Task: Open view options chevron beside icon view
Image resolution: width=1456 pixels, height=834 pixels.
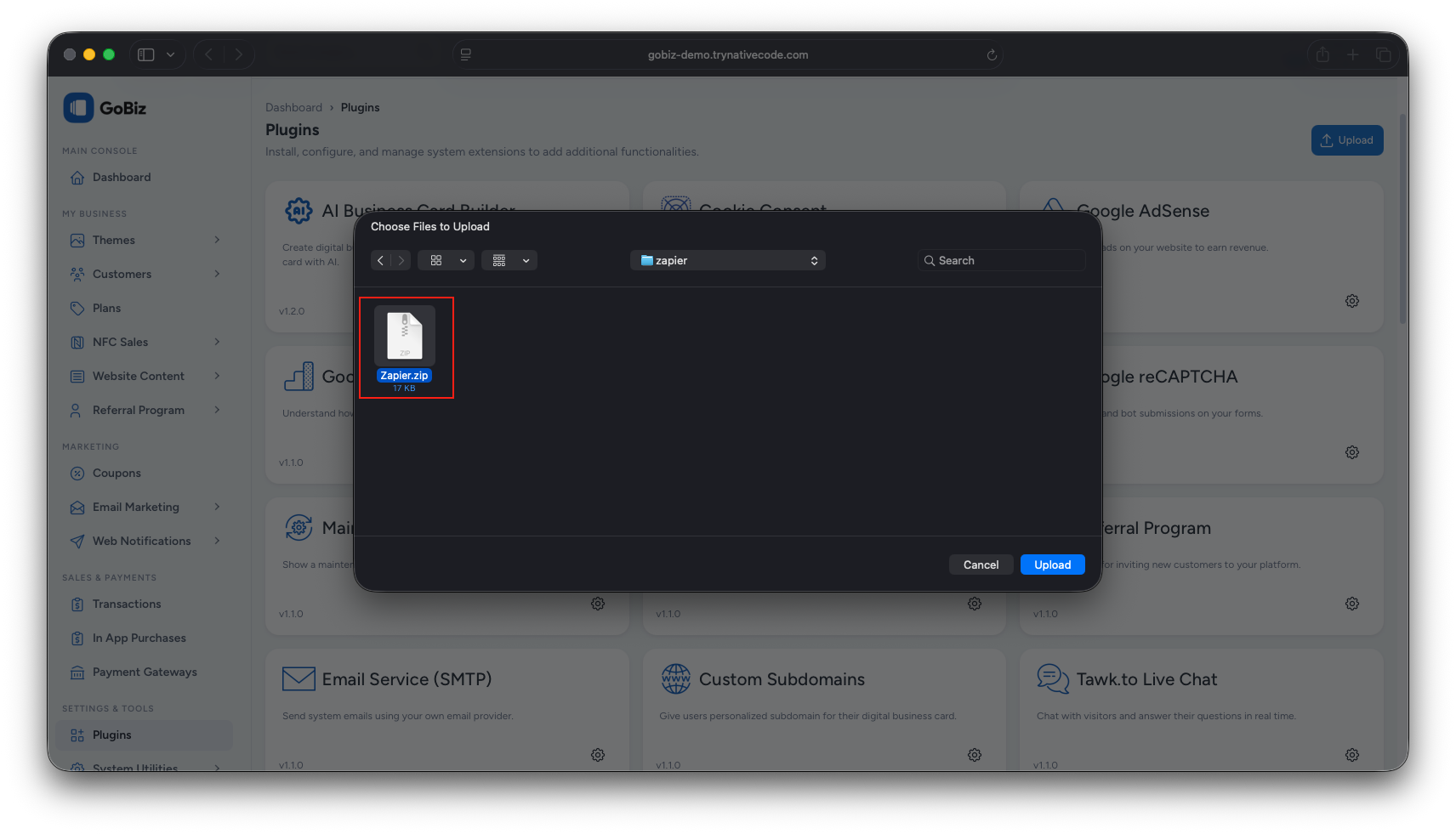Action: click(x=464, y=260)
